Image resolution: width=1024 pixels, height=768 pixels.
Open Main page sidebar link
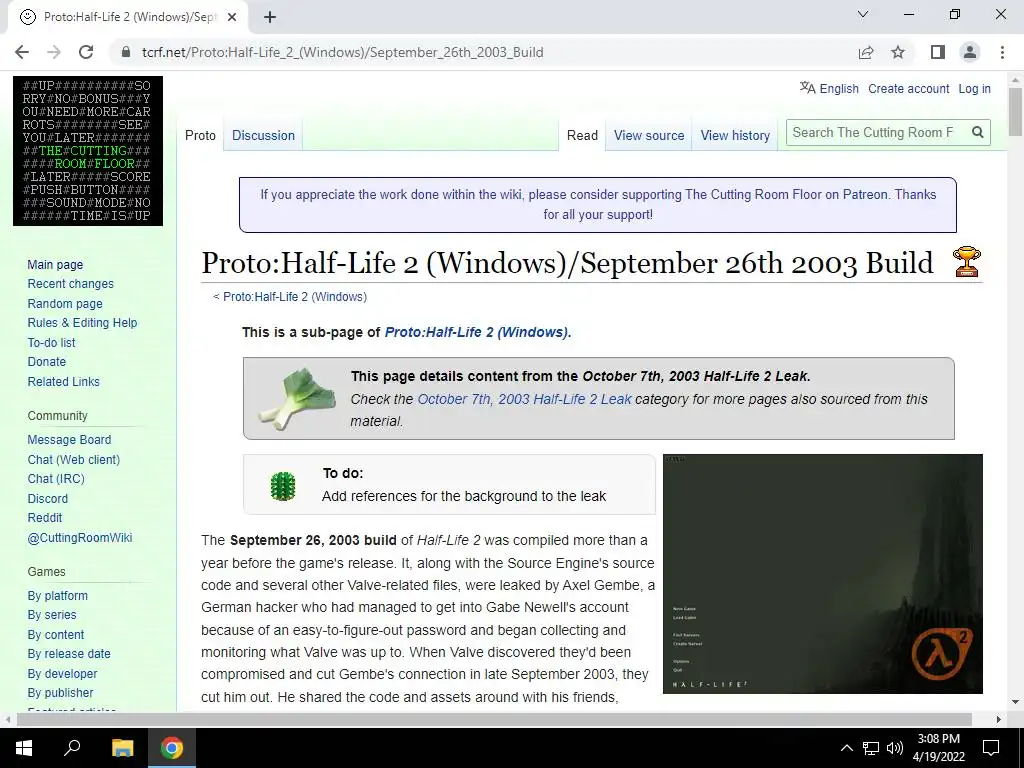pos(55,264)
